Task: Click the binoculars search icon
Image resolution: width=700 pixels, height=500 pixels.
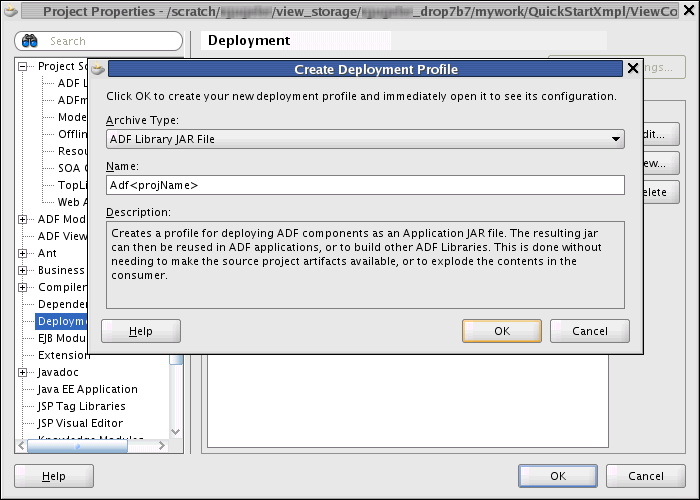Action: pyautogui.click(x=29, y=41)
